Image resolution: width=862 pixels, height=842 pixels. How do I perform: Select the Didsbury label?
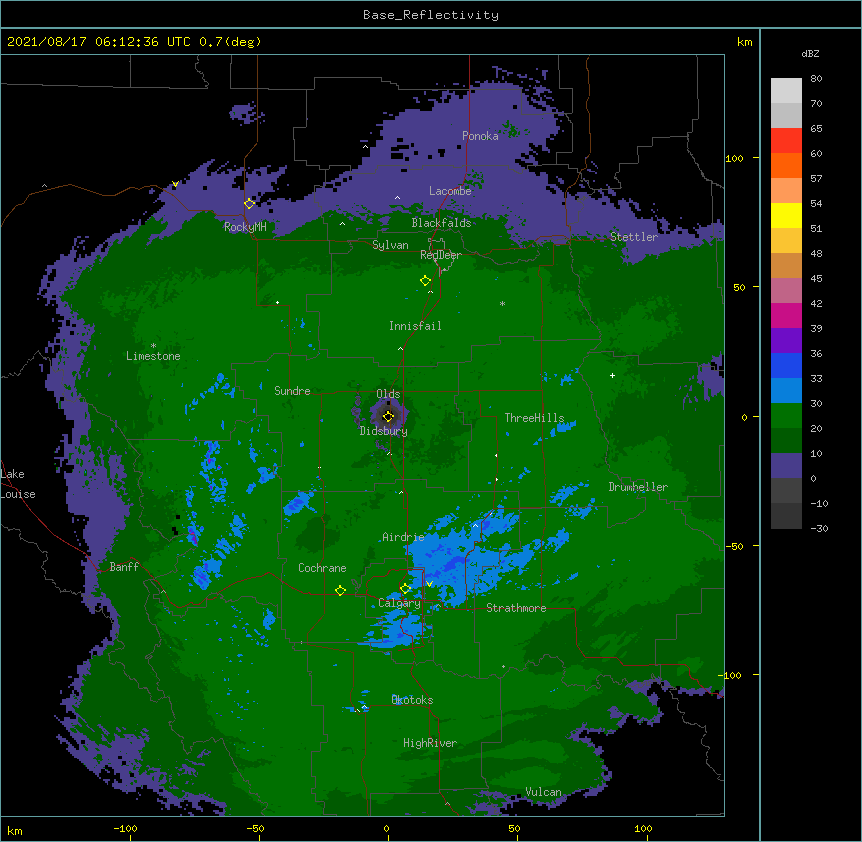pyautogui.click(x=384, y=431)
